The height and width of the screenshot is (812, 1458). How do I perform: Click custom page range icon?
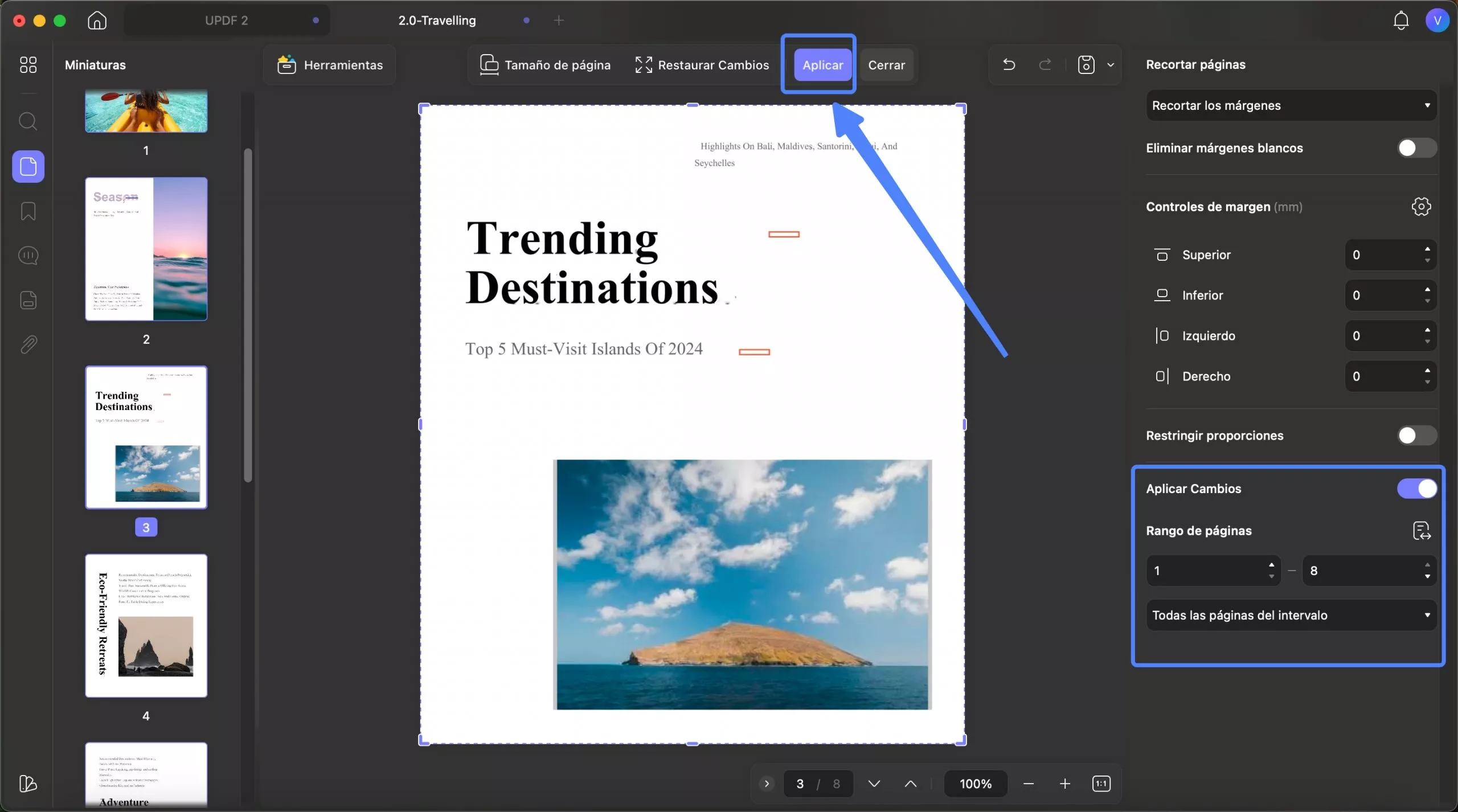tap(1422, 531)
